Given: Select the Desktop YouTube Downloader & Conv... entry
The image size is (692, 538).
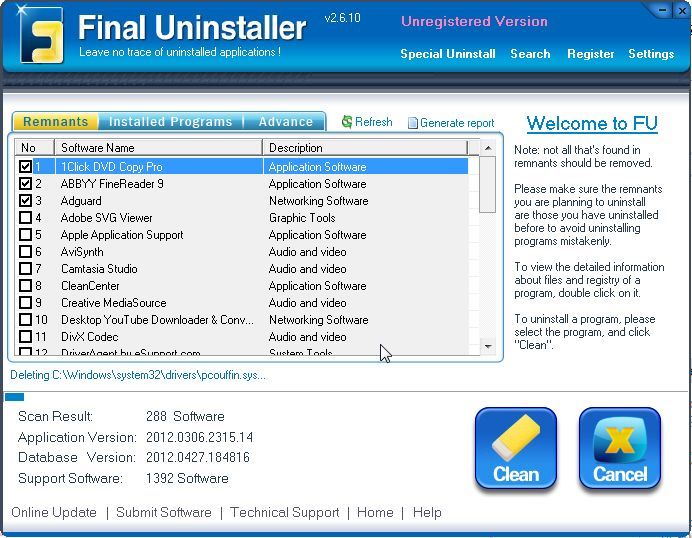Looking at the screenshot, I should click(241, 320).
